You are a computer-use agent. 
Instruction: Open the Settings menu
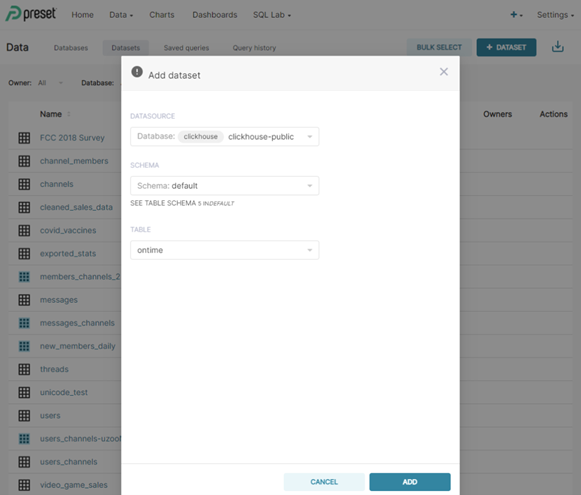pyautogui.click(x=555, y=15)
